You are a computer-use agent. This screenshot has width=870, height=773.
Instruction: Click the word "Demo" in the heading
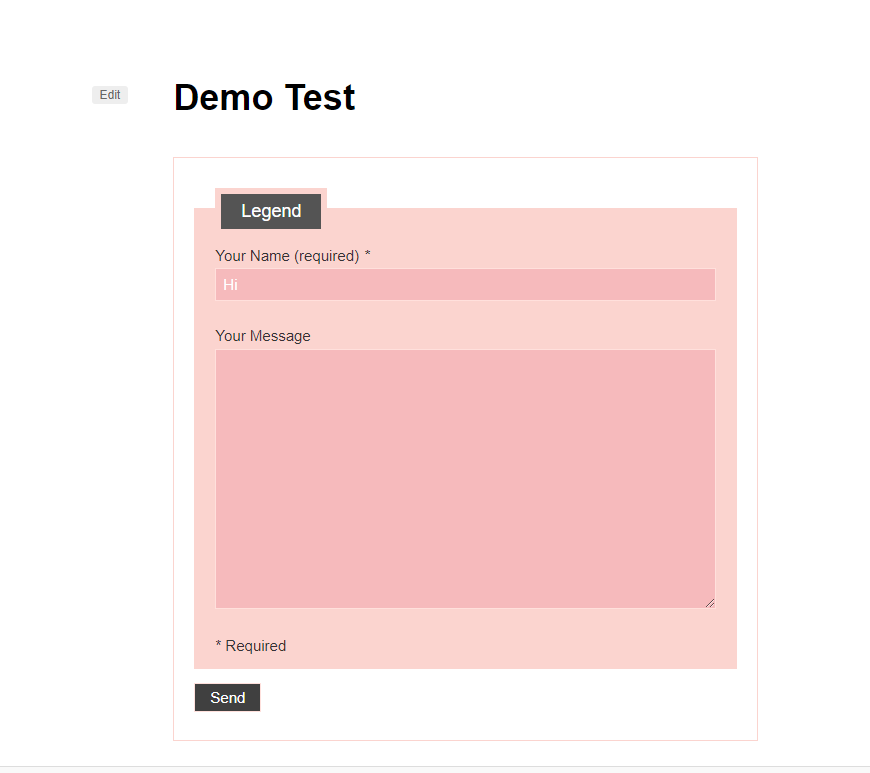click(224, 98)
